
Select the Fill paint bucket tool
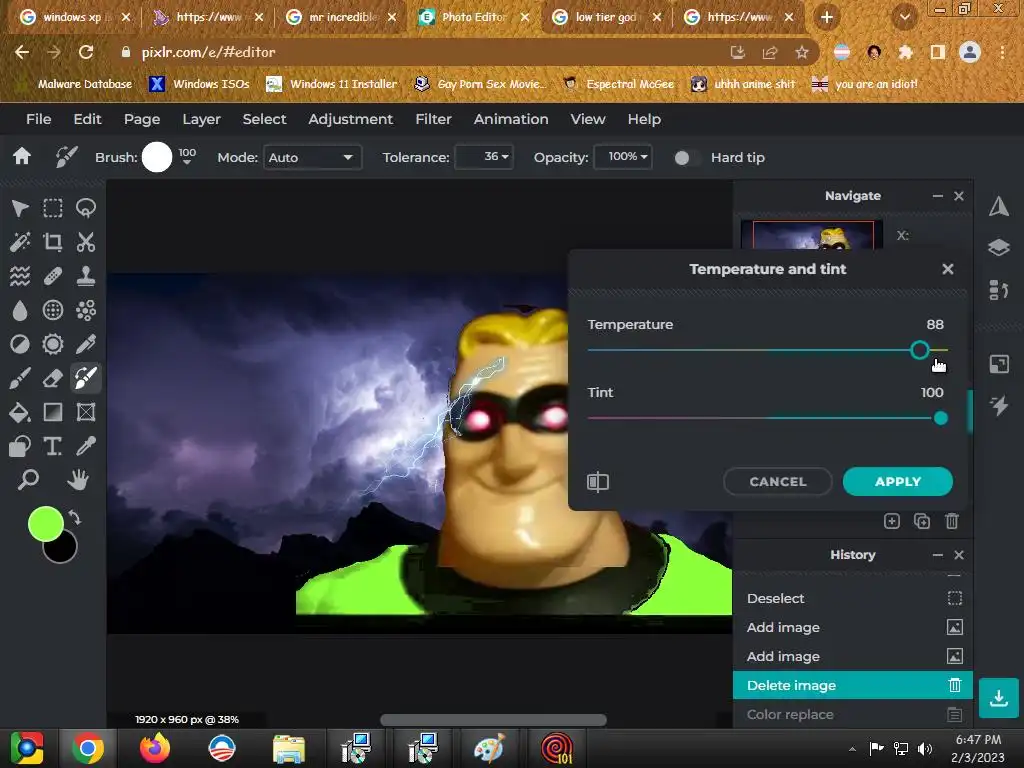pyautogui.click(x=20, y=412)
